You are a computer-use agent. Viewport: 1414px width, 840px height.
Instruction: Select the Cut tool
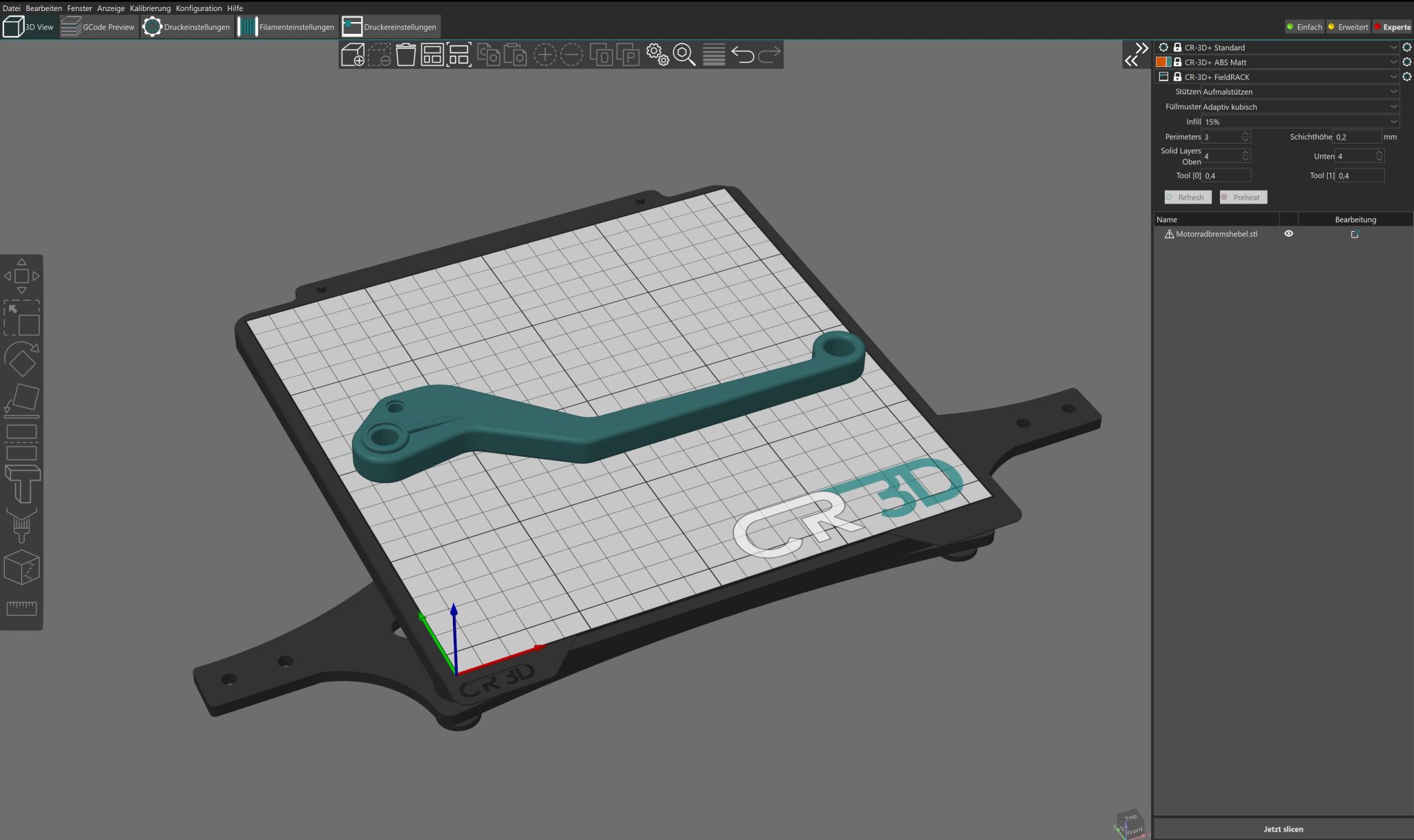pyautogui.click(x=21, y=442)
